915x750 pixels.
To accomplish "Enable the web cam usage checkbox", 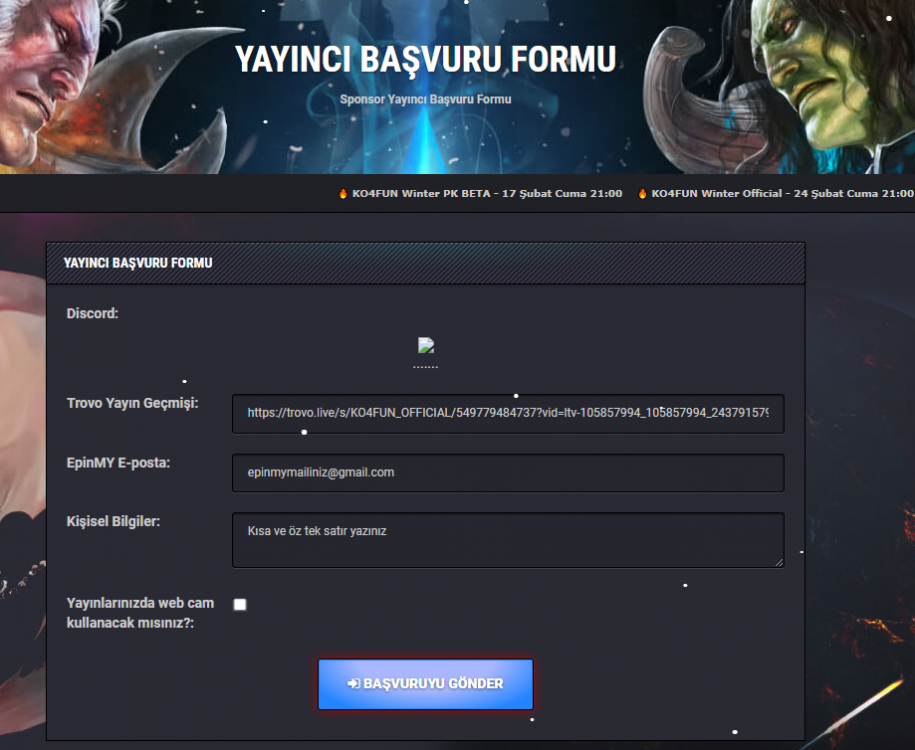I will click(240, 604).
